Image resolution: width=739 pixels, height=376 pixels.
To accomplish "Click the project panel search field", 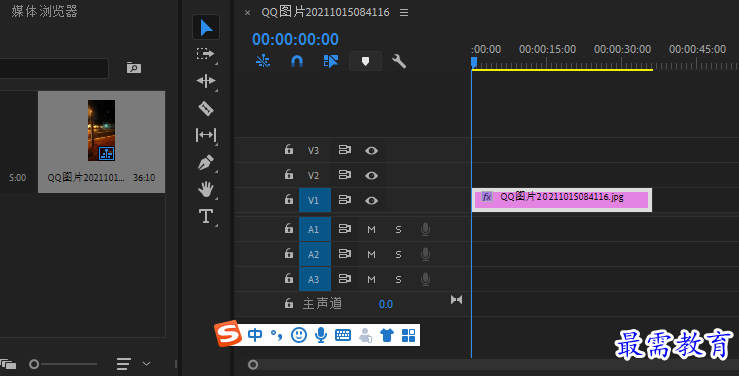I will [54, 68].
